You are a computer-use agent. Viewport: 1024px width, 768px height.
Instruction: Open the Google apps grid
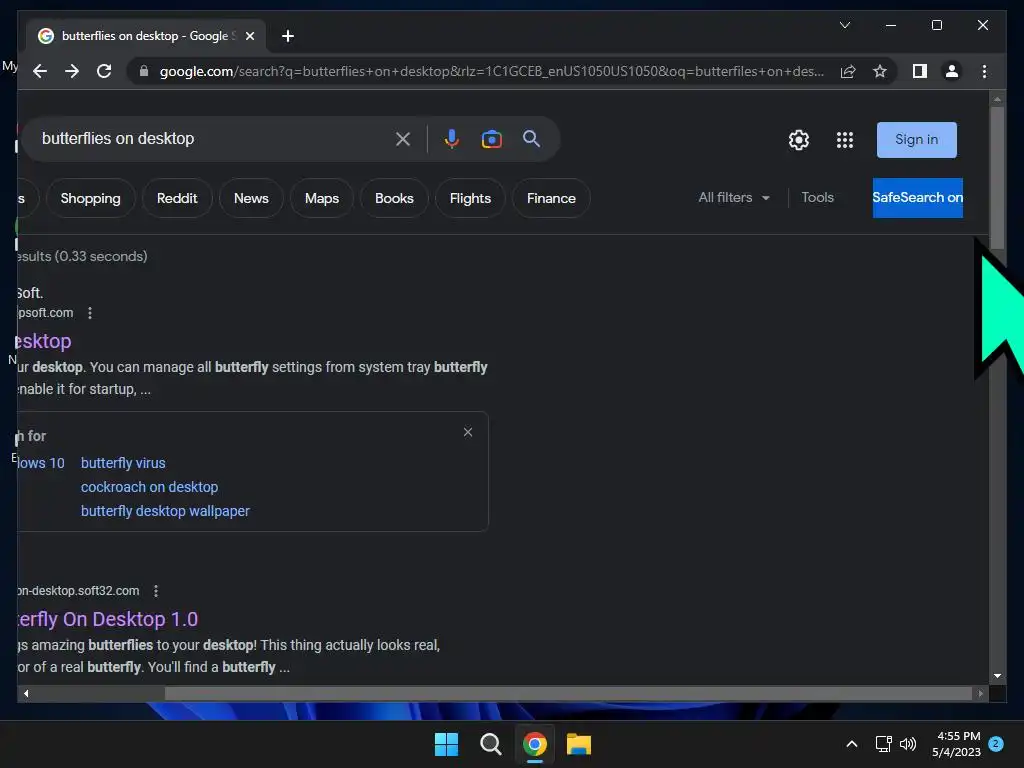(845, 140)
